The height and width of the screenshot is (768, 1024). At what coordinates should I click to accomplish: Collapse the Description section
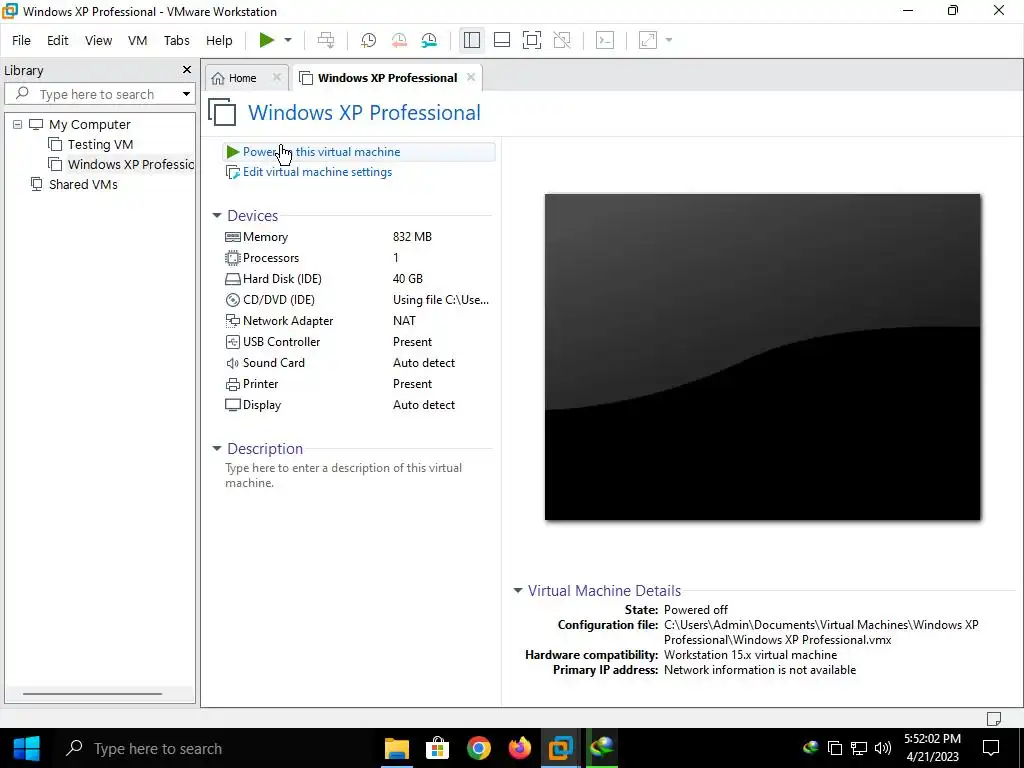click(217, 449)
